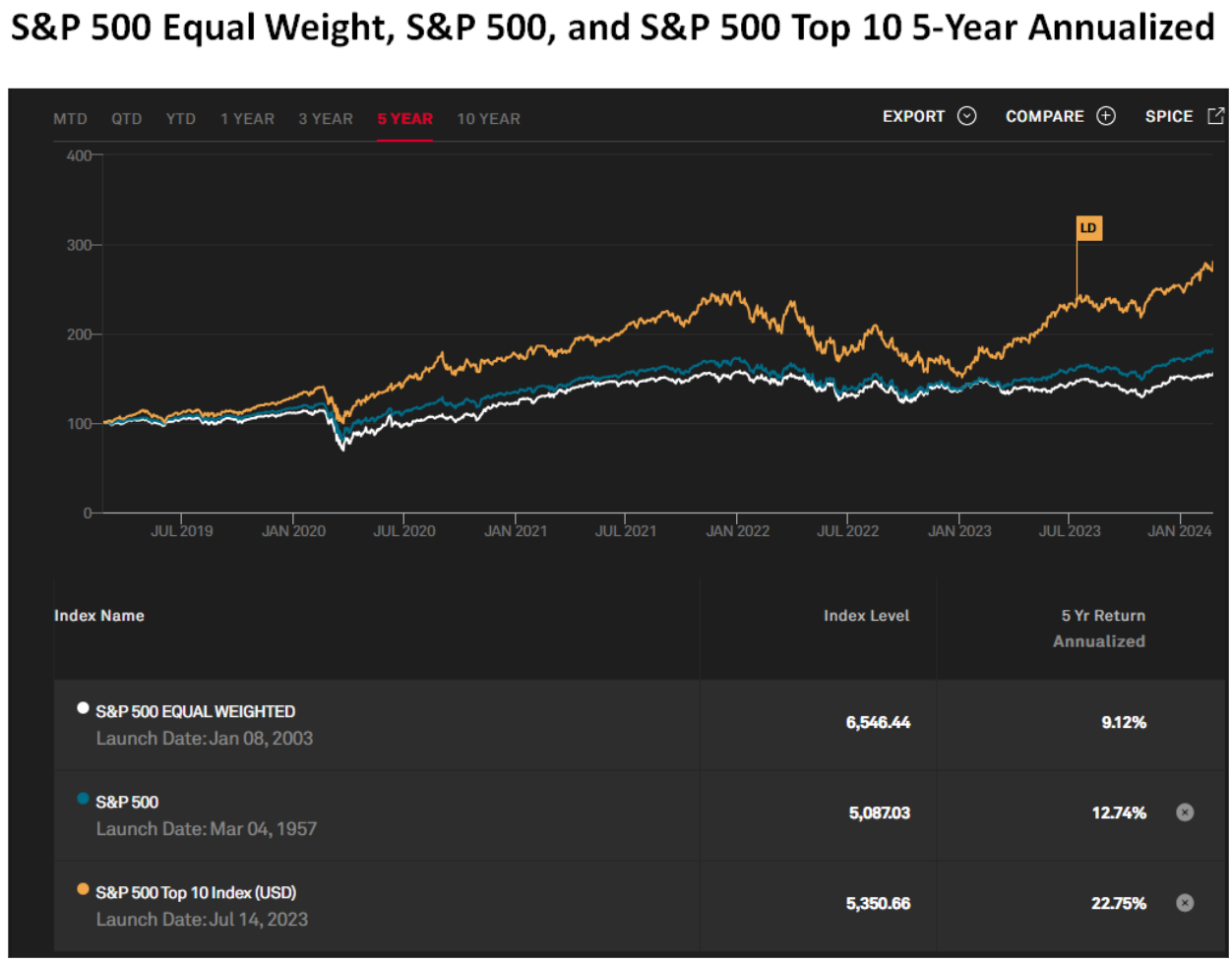Viewport: 1232px width, 963px height.
Task: Select the QTD time range
Action: point(127,119)
